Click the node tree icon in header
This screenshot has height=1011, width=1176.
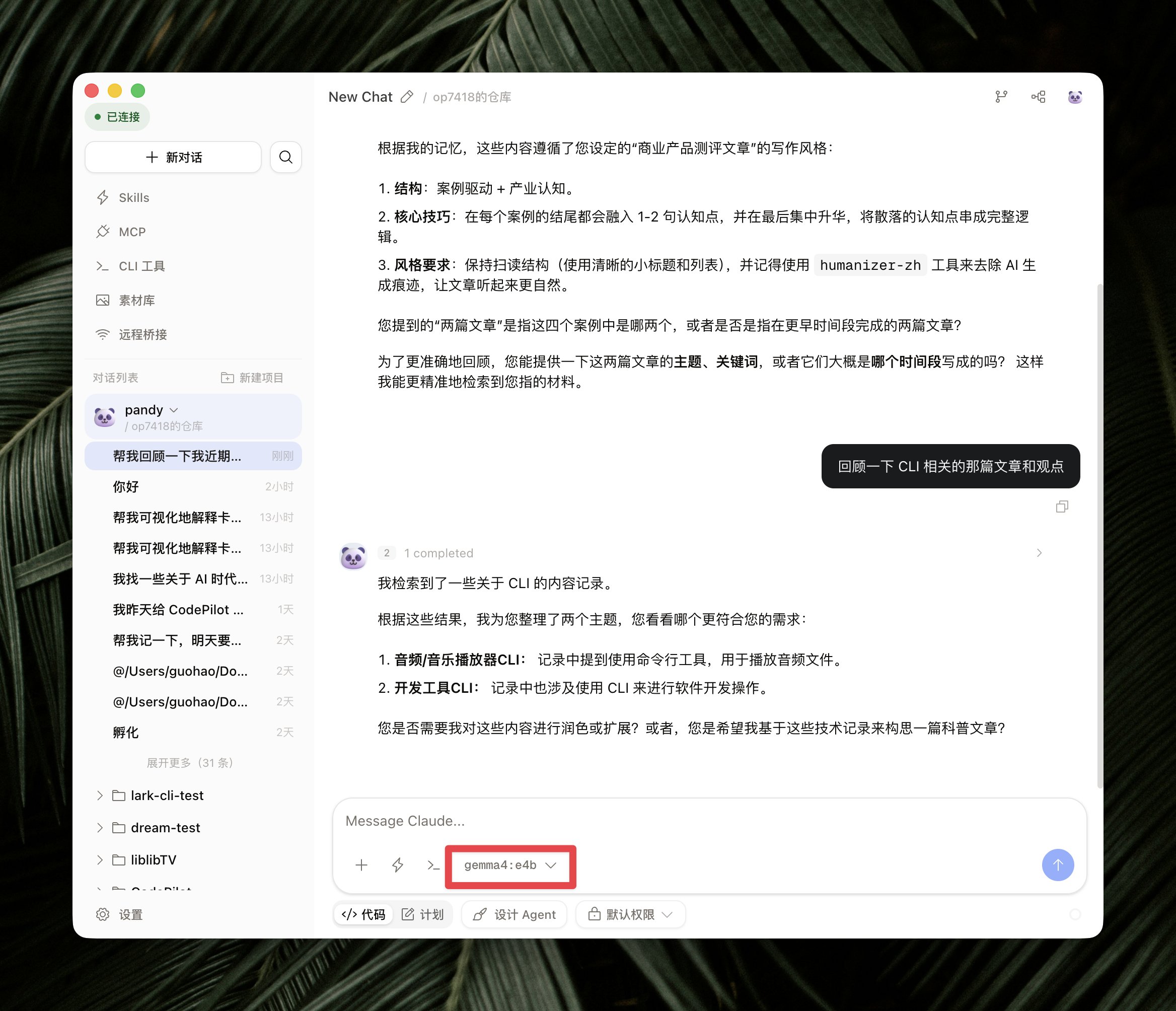[1038, 97]
